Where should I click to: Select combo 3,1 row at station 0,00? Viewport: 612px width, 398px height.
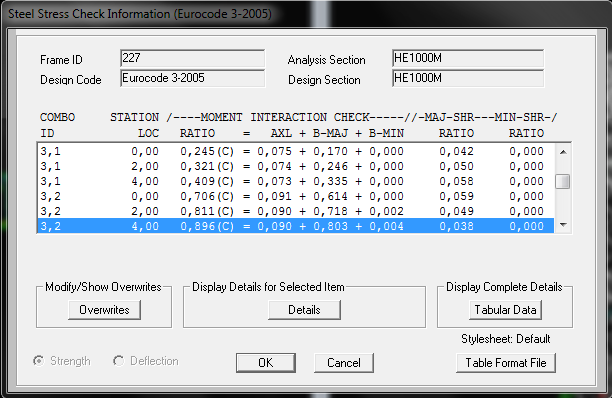[295, 151]
